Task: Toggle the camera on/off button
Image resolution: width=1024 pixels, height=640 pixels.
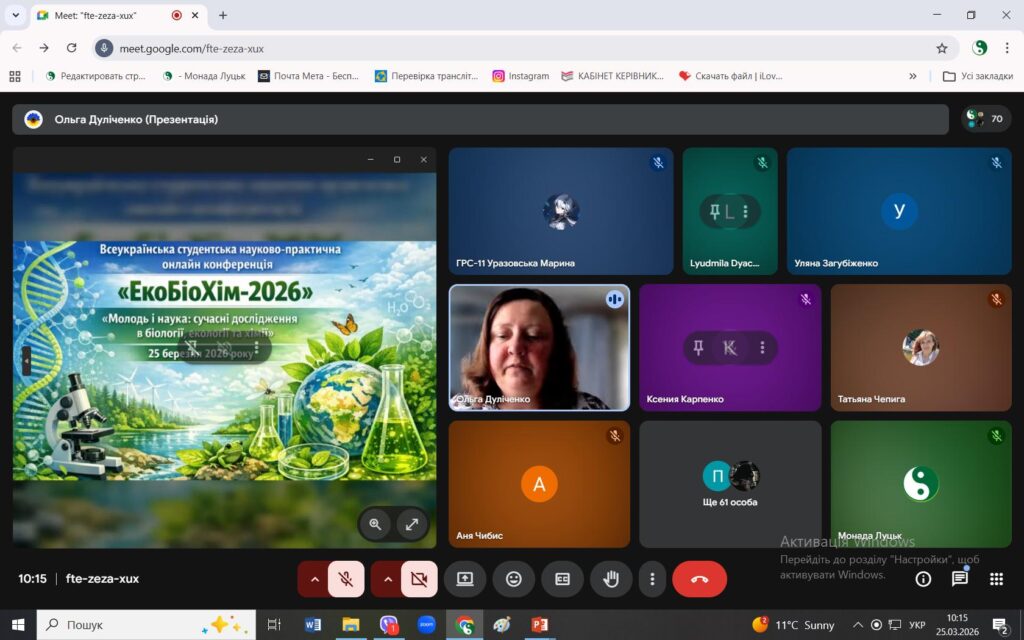Action: pos(419,579)
